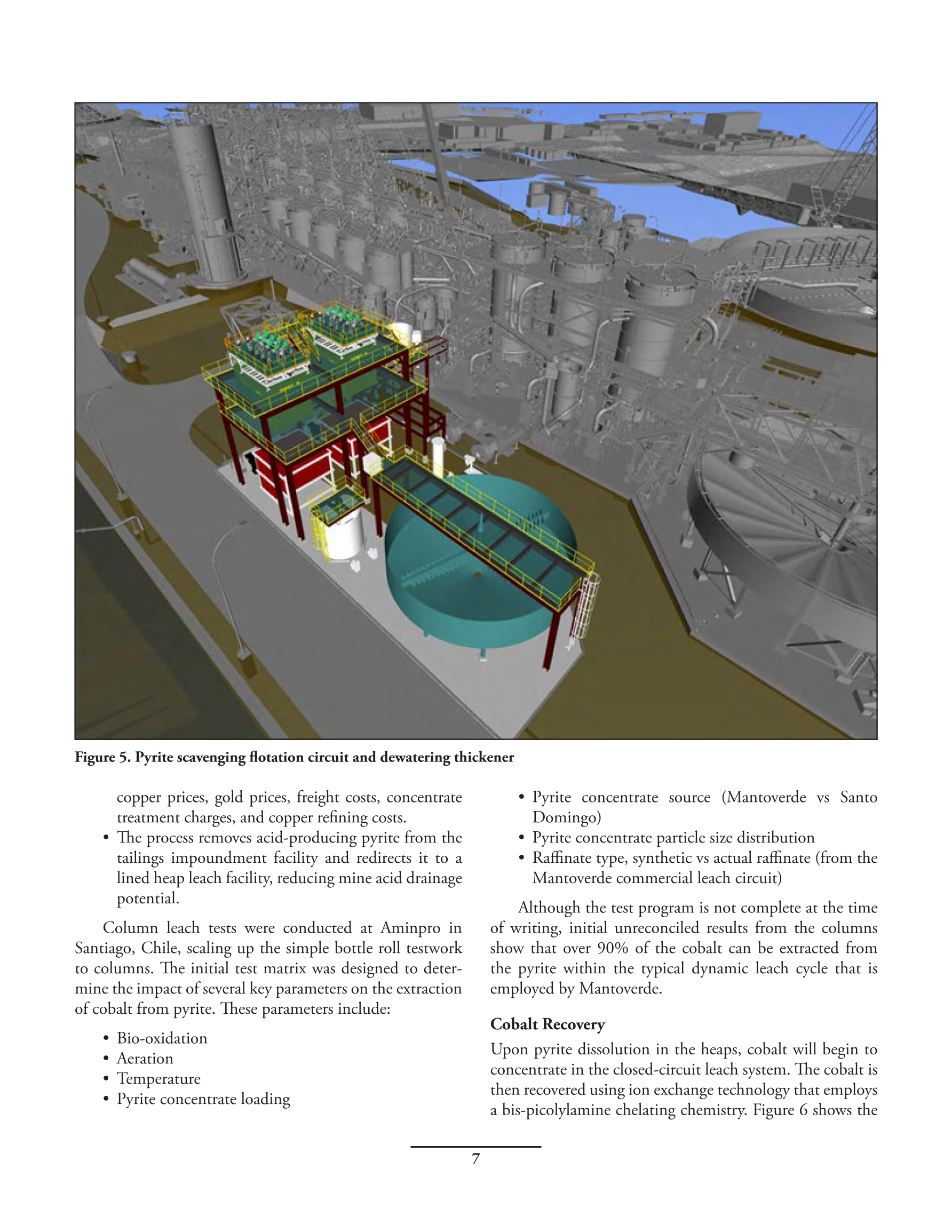Viewport: 952px width, 1232px height.
Task: Click the text 'employed by Mantoverde.'
Action: tap(576, 988)
